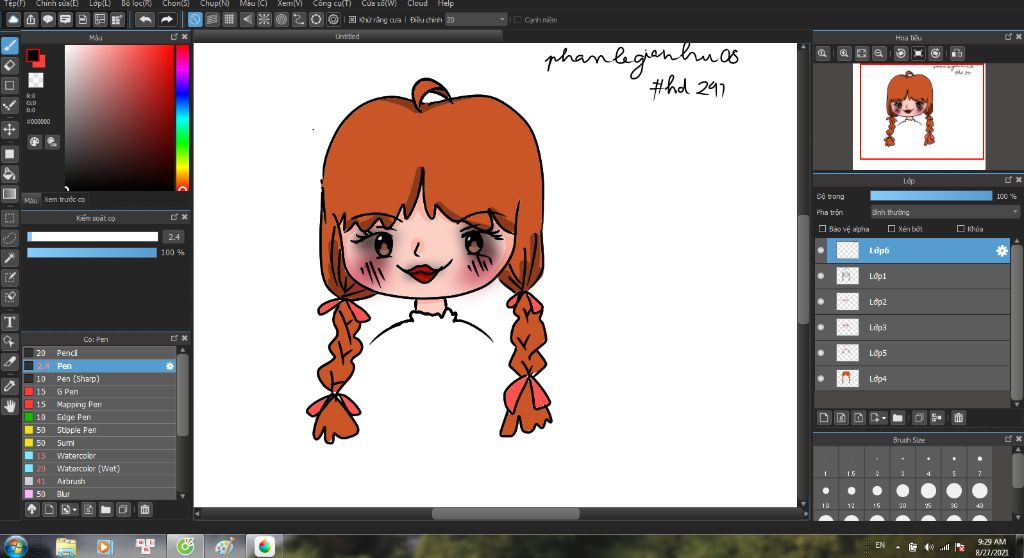
Task: Expand the add-brush dropdown arrow in brush panel
Action: coord(75,510)
